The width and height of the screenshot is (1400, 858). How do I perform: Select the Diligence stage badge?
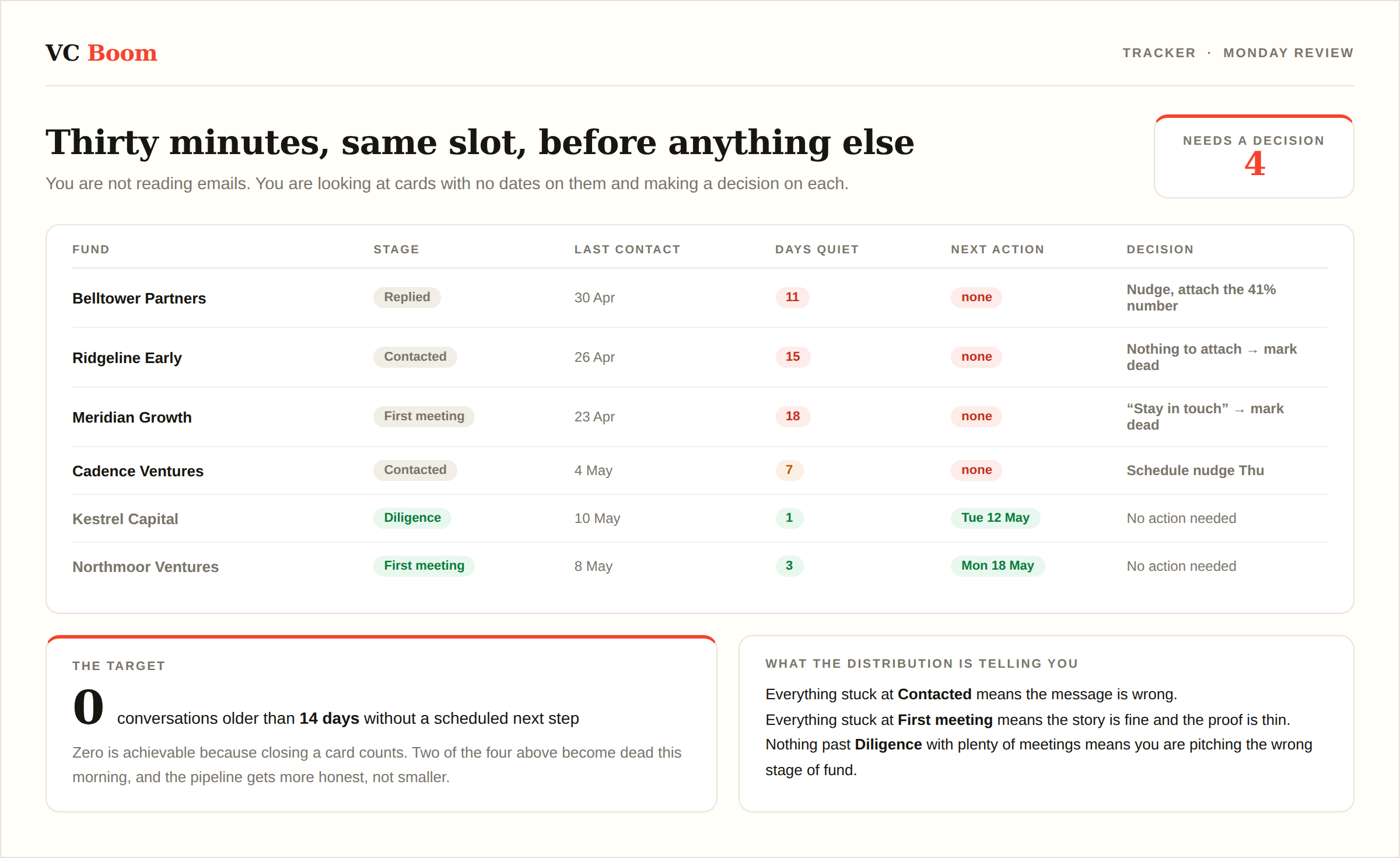[x=412, y=518]
